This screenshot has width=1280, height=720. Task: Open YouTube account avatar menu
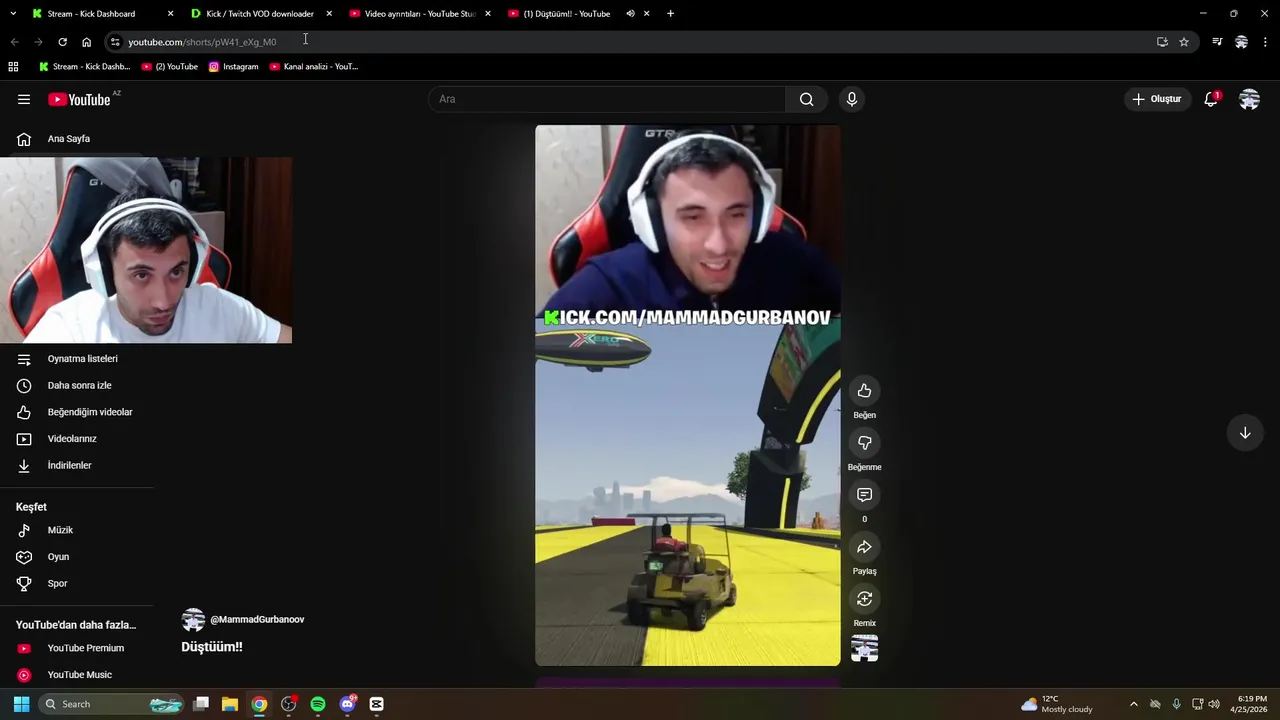[x=1249, y=99]
